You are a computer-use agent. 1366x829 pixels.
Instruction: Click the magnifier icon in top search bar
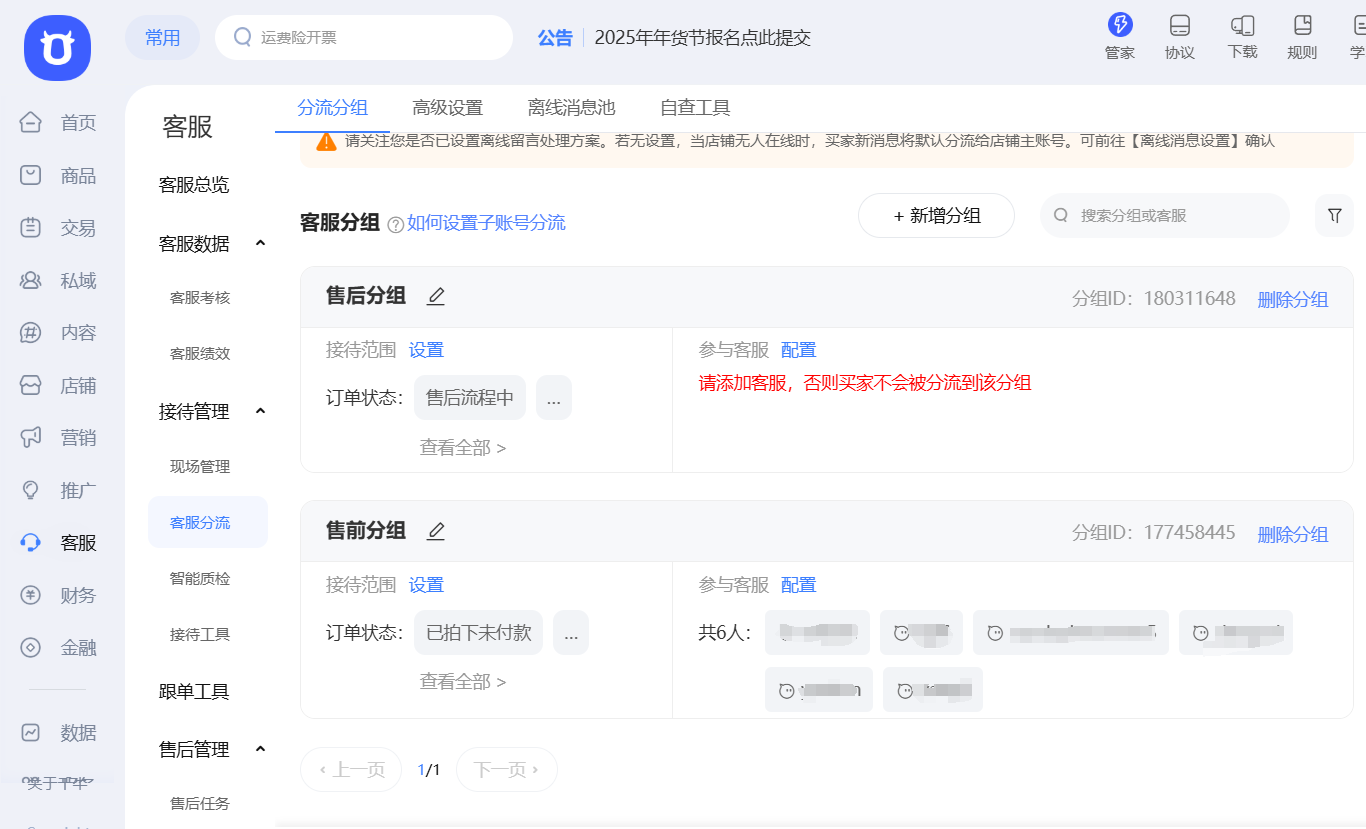[242, 37]
